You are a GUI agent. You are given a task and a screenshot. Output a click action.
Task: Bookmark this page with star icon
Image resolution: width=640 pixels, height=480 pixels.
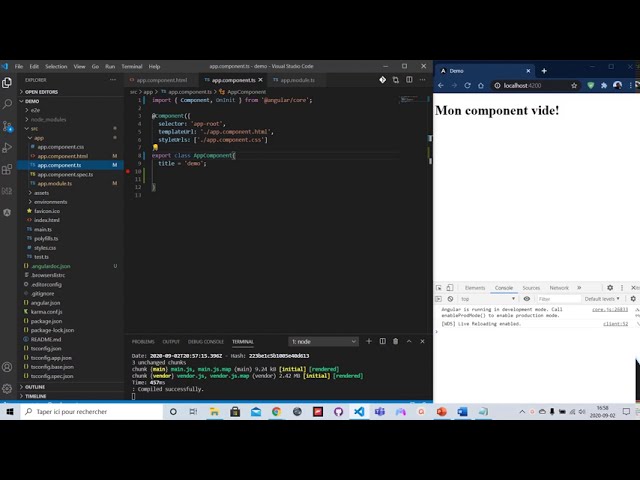coord(574,85)
